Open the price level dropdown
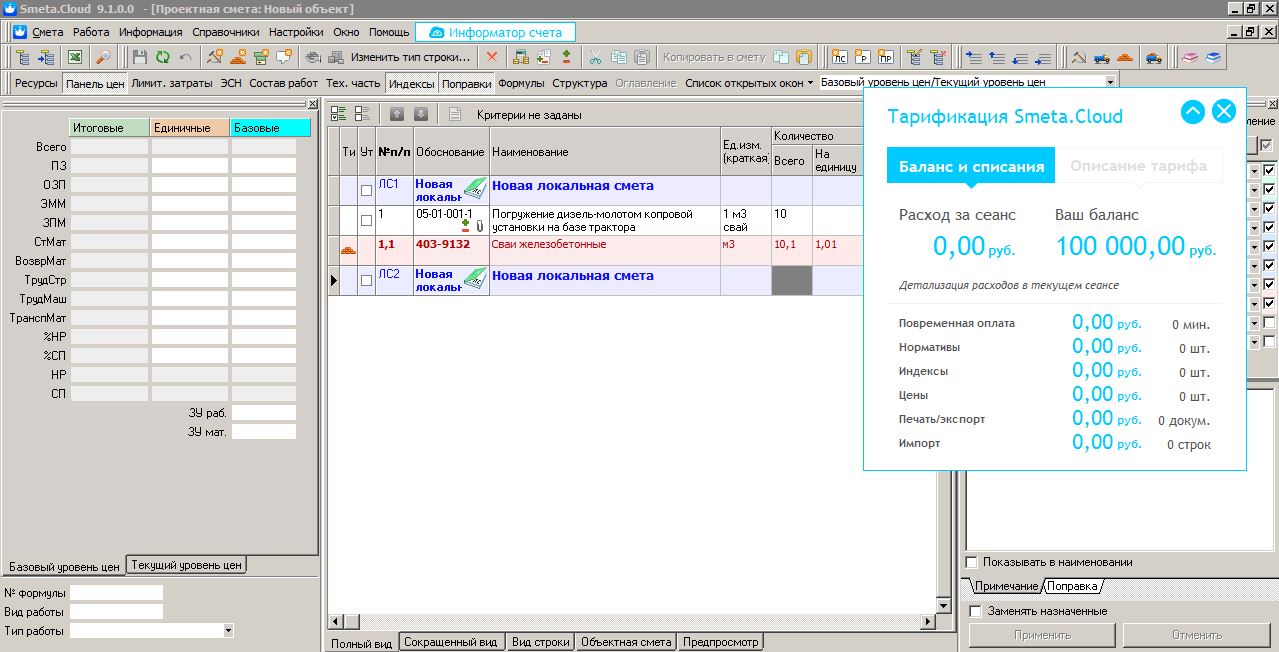The width and height of the screenshot is (1279, 652). (x=1110, y=83)
